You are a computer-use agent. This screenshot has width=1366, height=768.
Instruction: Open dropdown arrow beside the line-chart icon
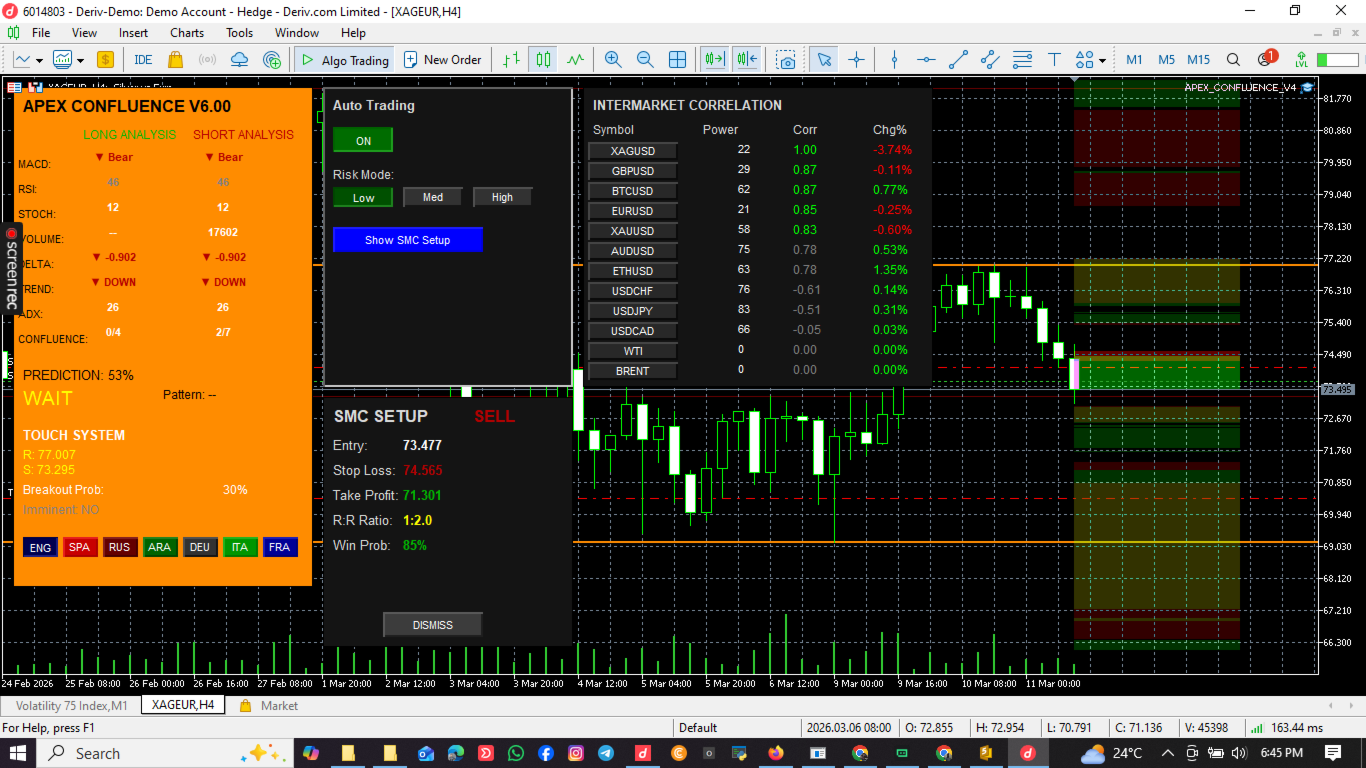coord(39,60)
